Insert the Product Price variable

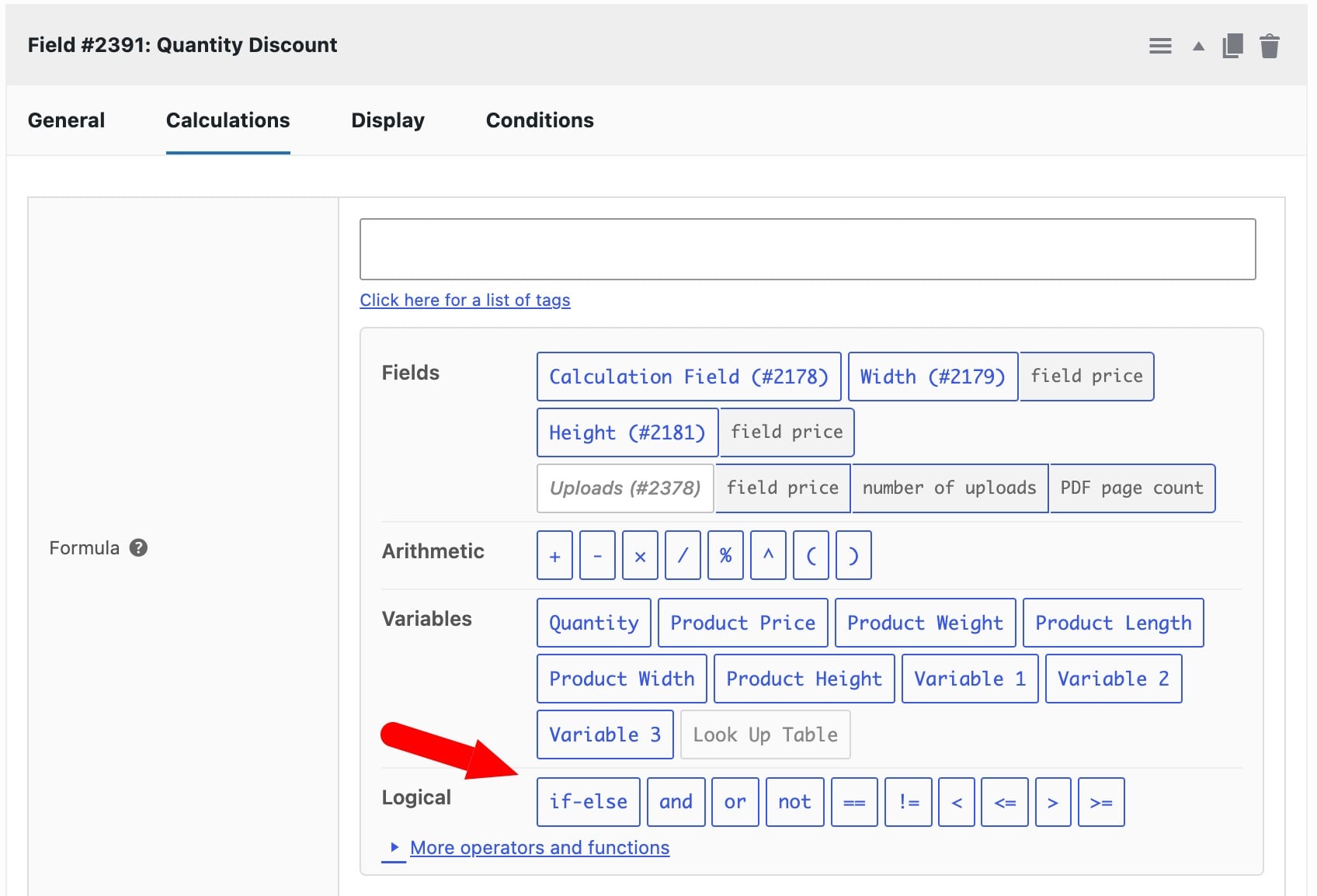pyautogui.click(x=743, y=623)
